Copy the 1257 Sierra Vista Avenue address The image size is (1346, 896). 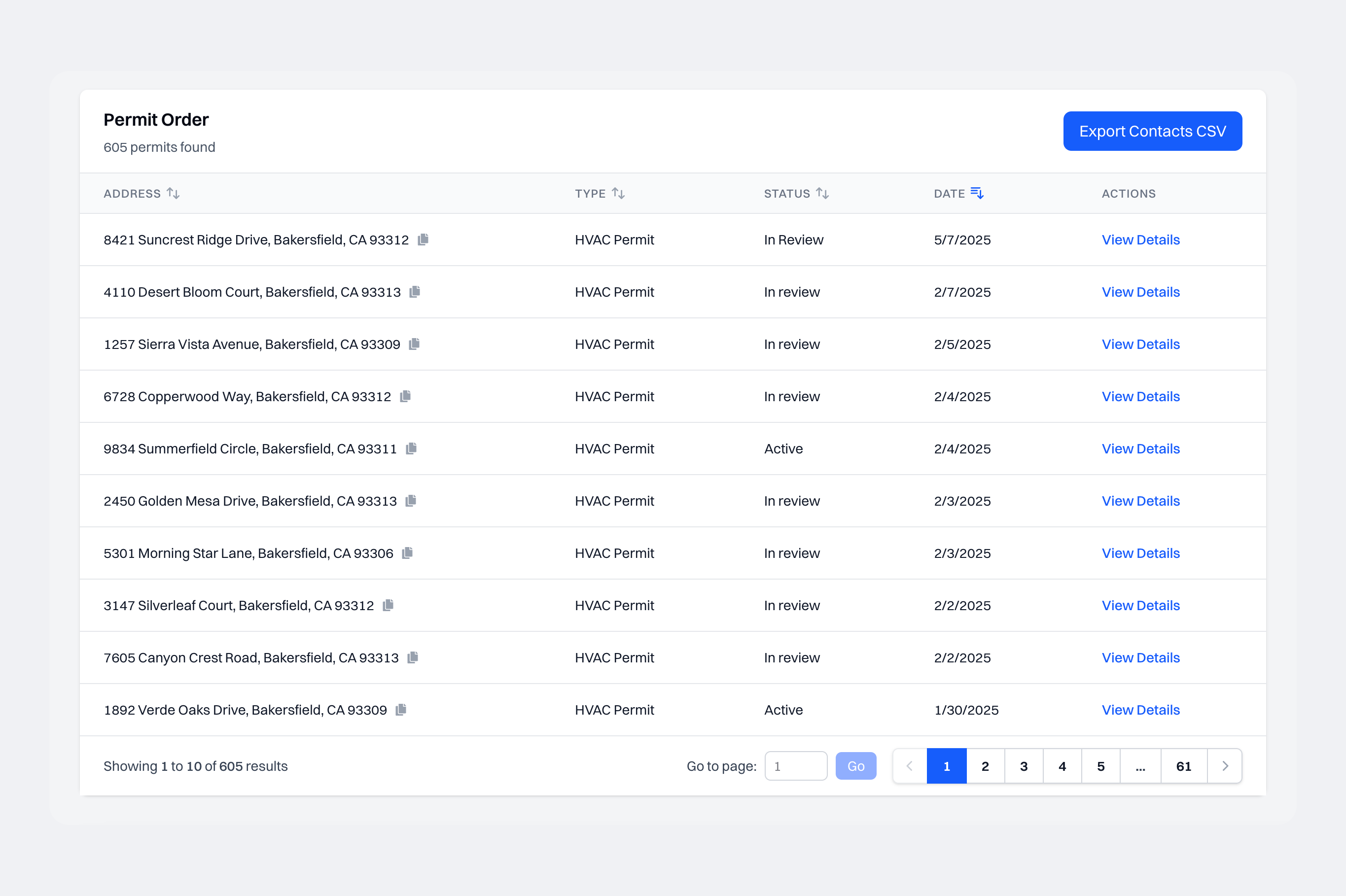pyautogui.click(x=414, y=344)
